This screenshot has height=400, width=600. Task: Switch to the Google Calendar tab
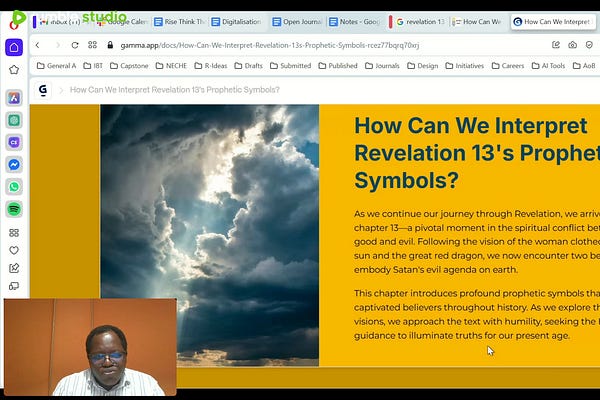pos(122,22)
